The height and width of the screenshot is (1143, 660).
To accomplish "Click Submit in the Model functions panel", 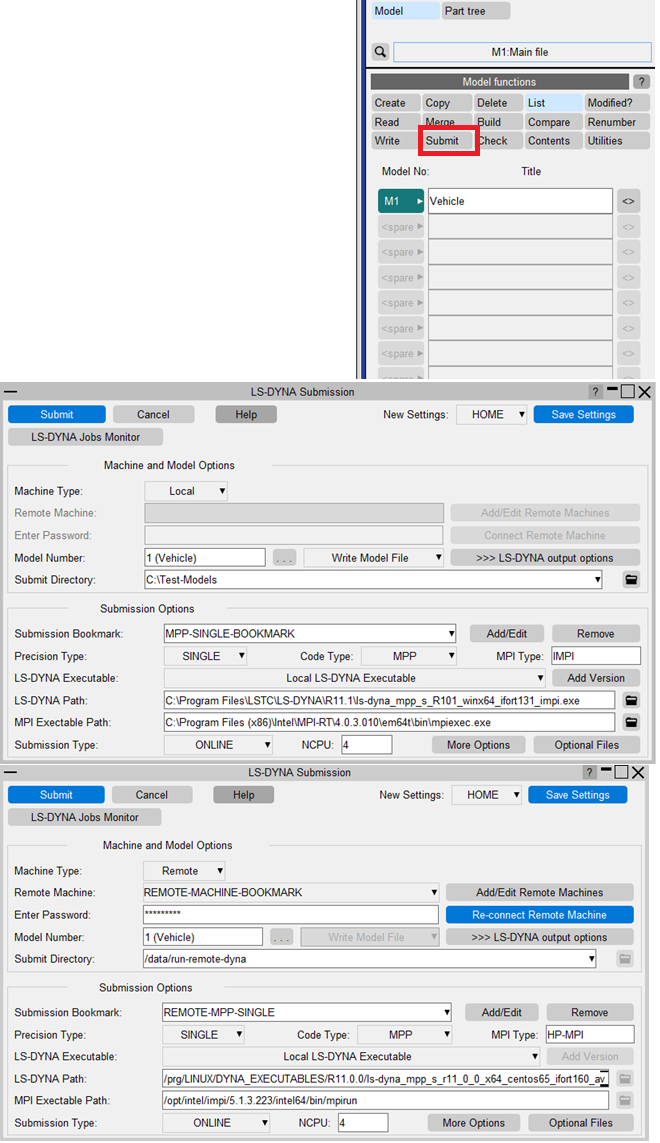I will click(x=446, y=141).
